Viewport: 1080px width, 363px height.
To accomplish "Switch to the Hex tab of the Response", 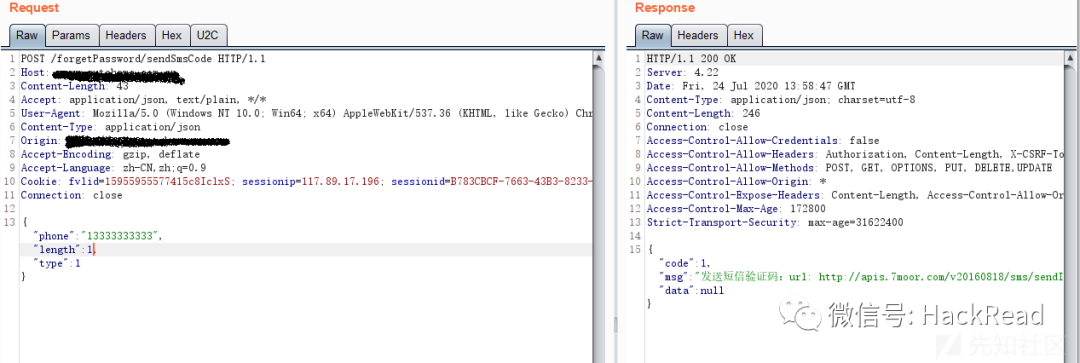I will [743, 35].
